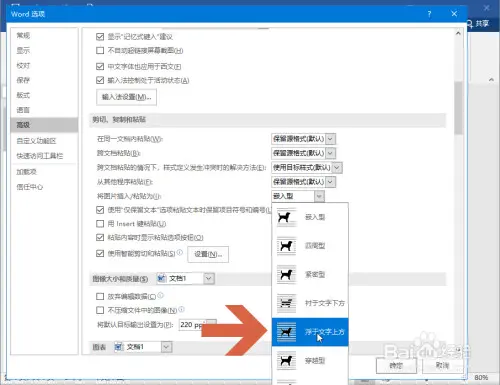Toggle 使用智能剪切和粘贴 checkbox
The width and height of the screenshot is (500, 385).
point(100,254)
